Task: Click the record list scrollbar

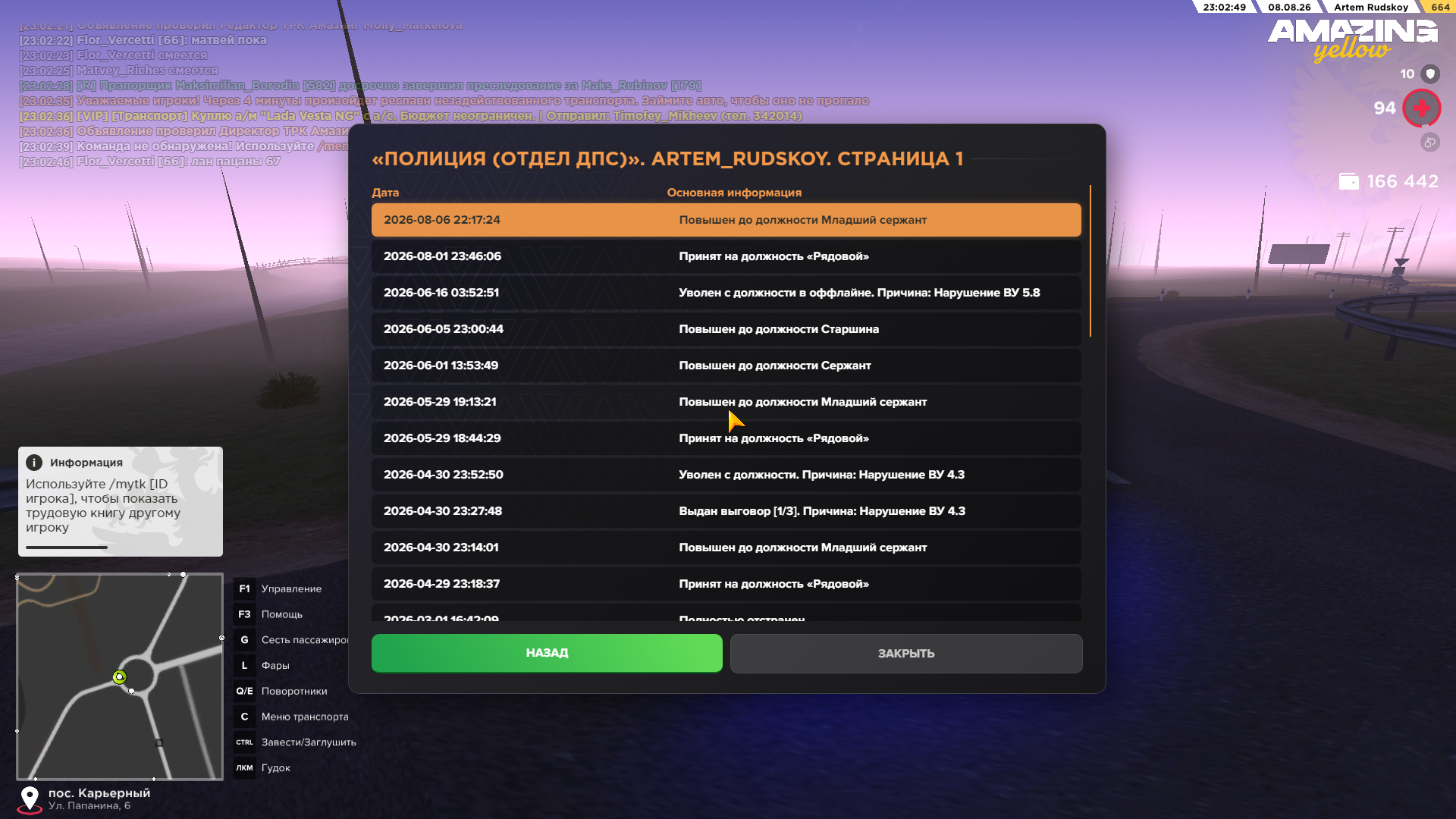Action: coord(1090,261)
